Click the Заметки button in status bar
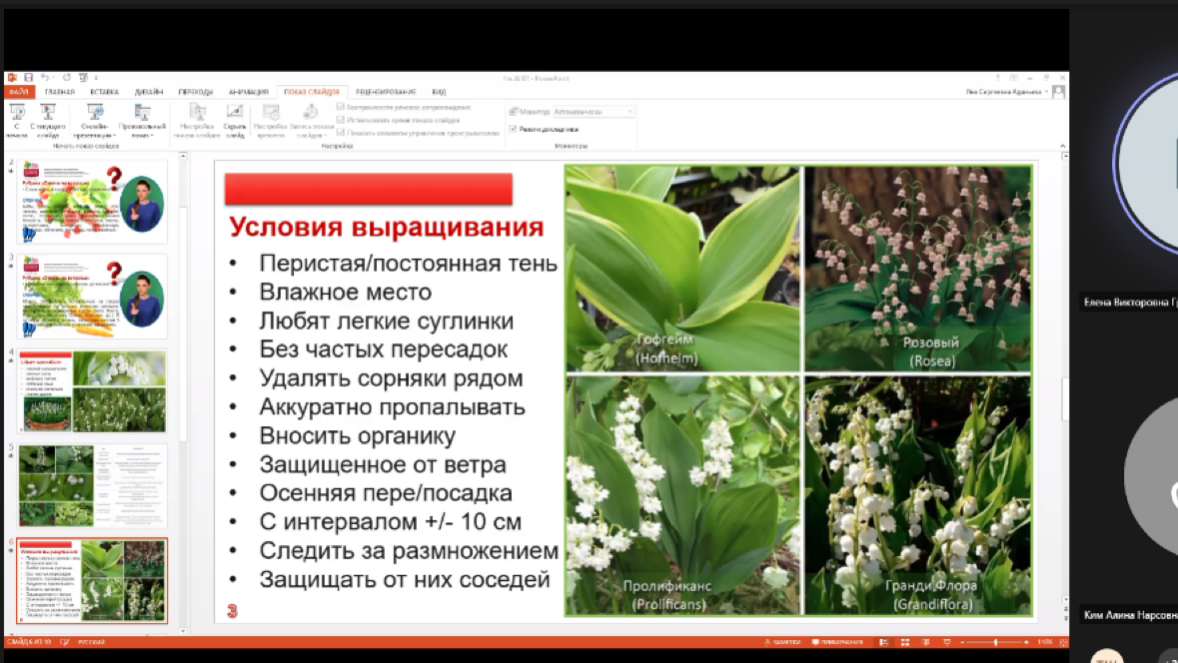This screenshot has width=1178, height=663. [782, 642]
